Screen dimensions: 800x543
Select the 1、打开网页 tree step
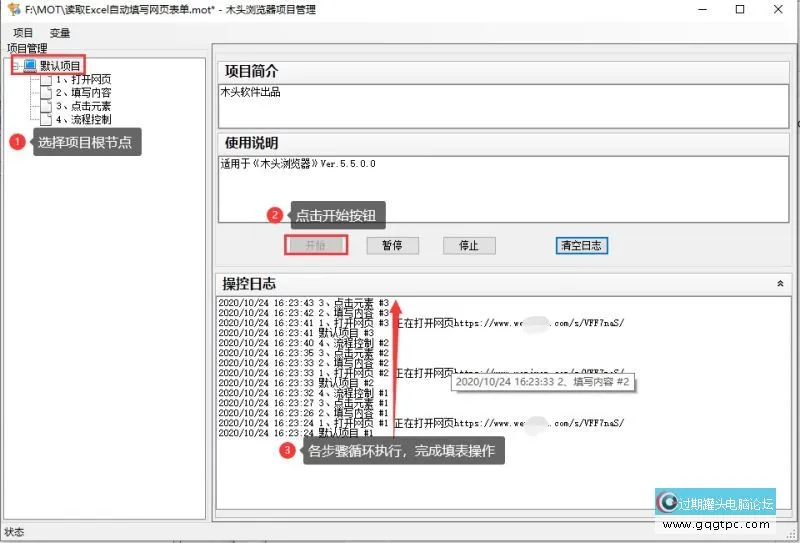pos(84,80)
